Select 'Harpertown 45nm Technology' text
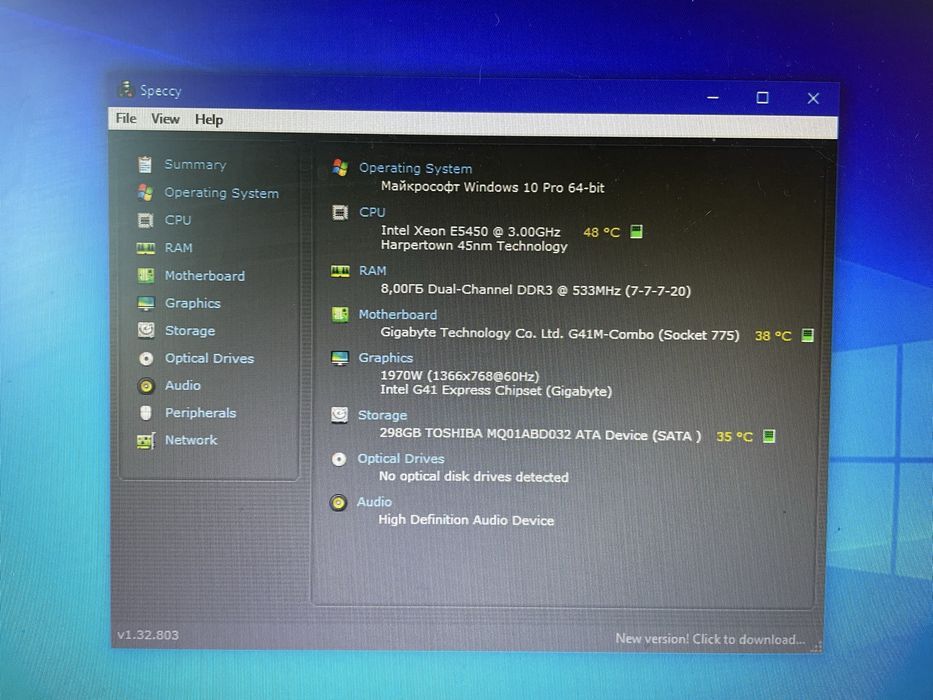The height and width of the screenshot is (700, 933). tap(474, 246)
